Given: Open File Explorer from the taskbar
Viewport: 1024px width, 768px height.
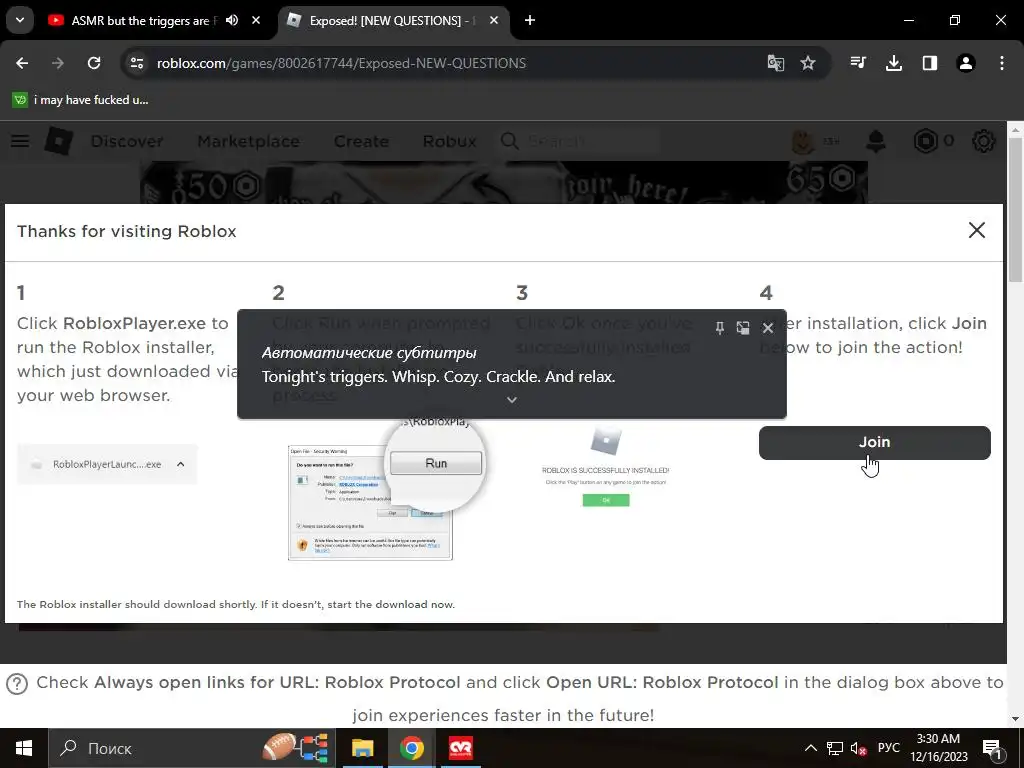Looking at the screenshot, I should pyautogui.click(x=362, y=748).
